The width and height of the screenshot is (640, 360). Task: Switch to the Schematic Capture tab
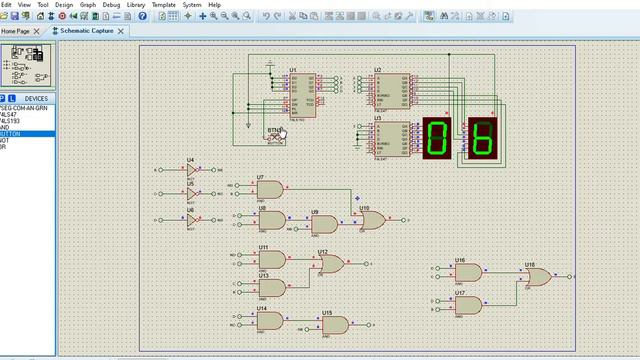(x=87, y=31)
